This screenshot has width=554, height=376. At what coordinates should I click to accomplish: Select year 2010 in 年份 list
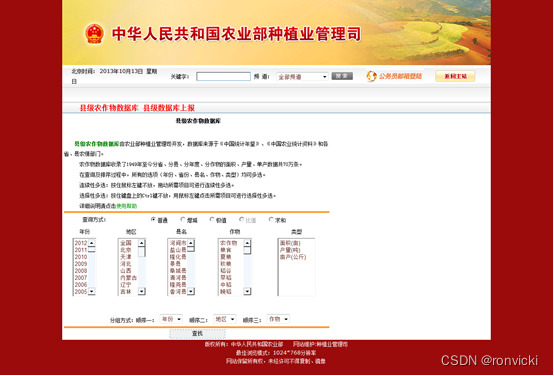pos(81,257)
